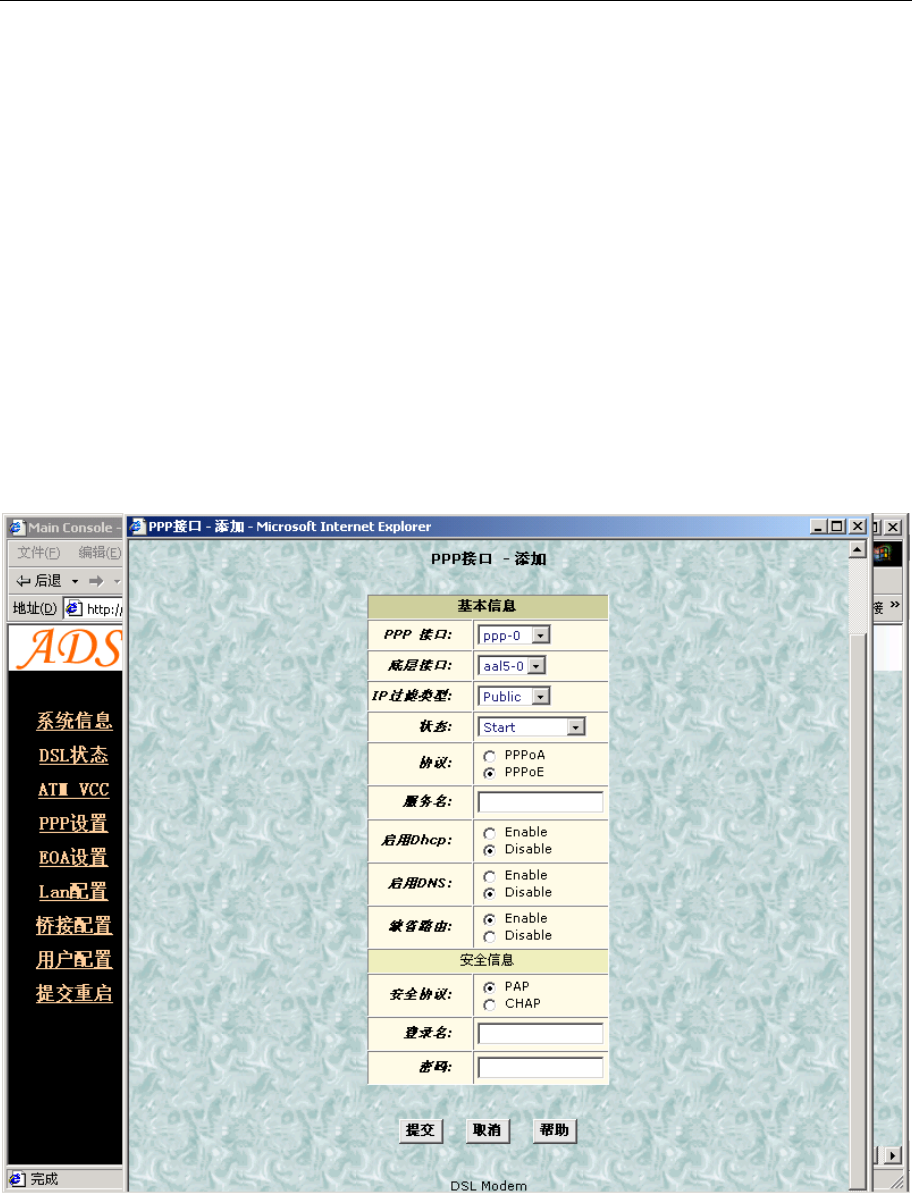Choose Enable for 启用DNS
Screen dimensions: 912x1194
[x=489, y=876]
